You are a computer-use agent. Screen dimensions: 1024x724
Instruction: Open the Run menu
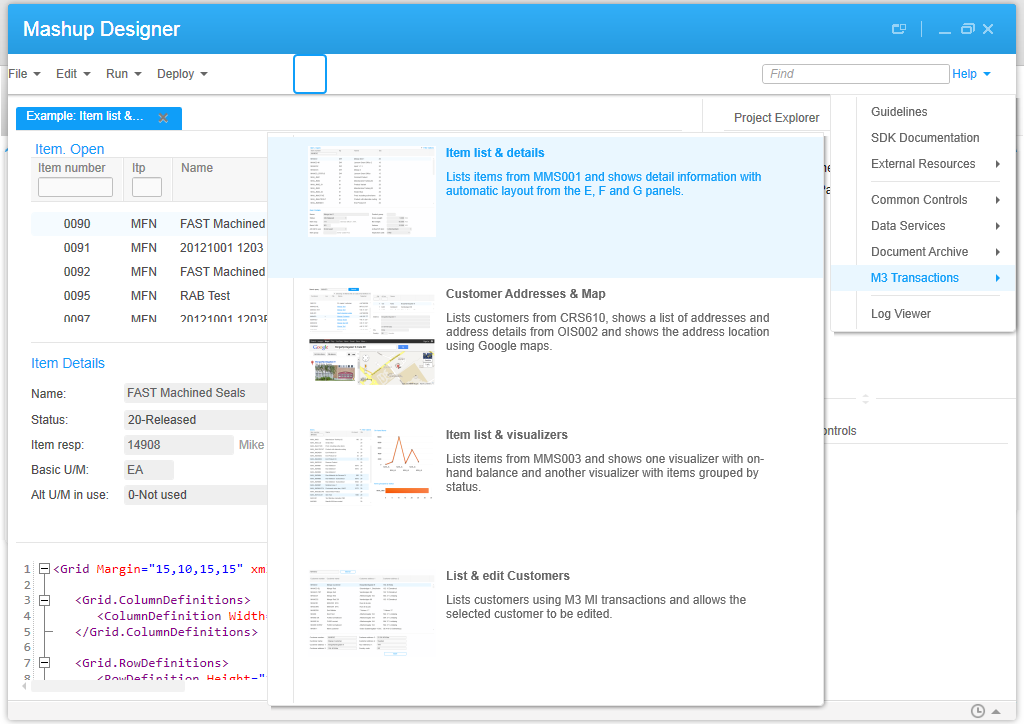click(x=123, y=74)
